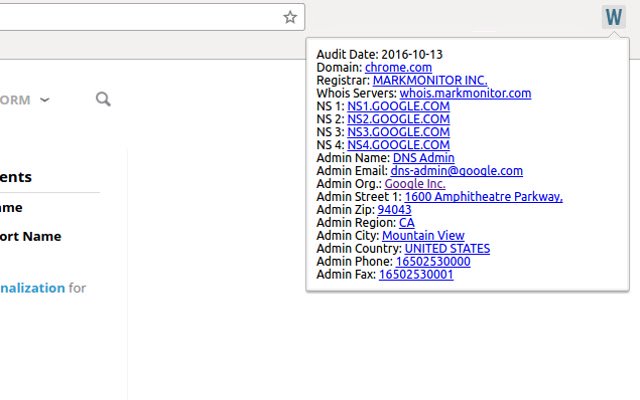
Task: Open the UNITED STATES country link
Action: 447,249
